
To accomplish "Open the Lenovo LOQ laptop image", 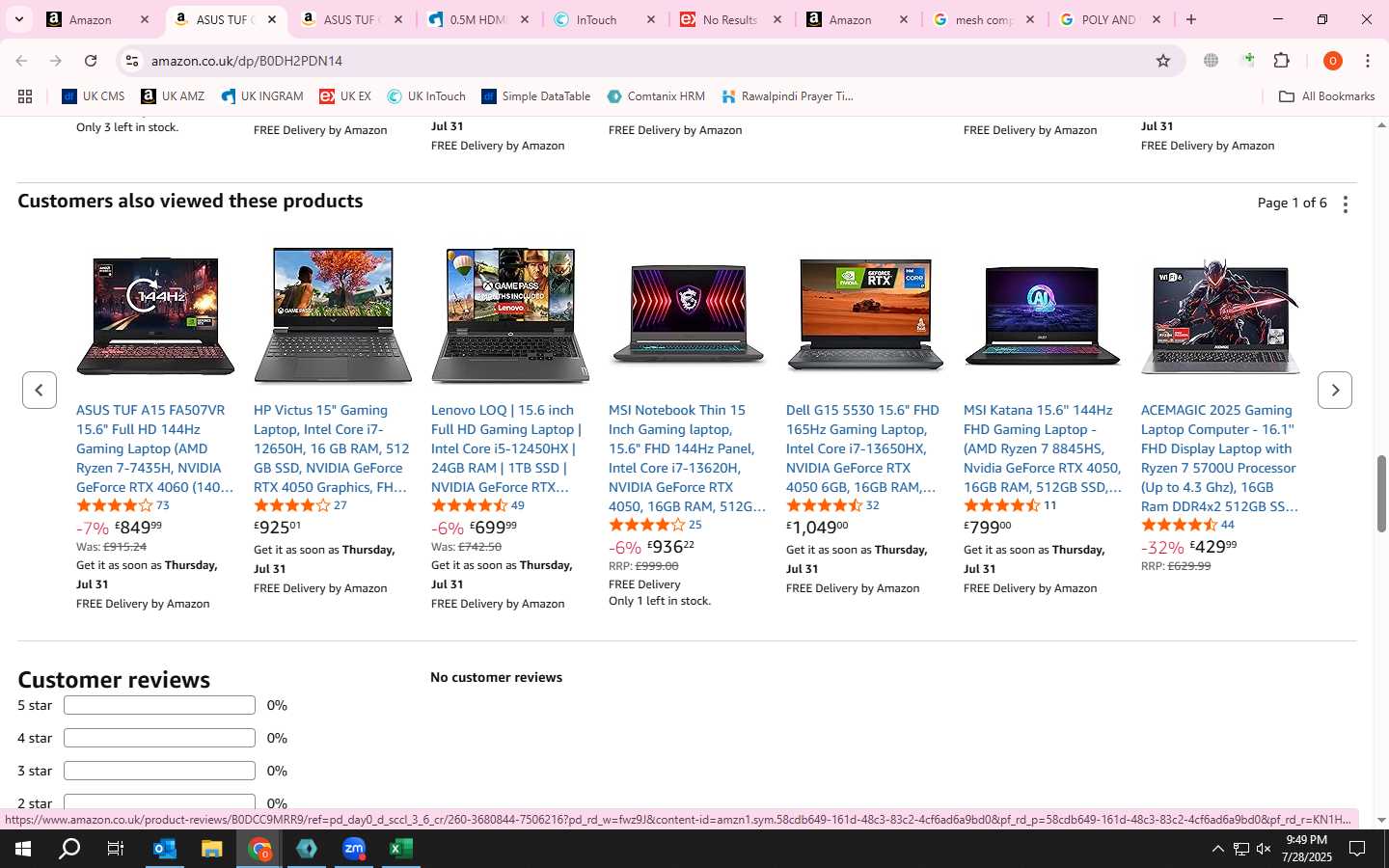I will tap(510, 315).
